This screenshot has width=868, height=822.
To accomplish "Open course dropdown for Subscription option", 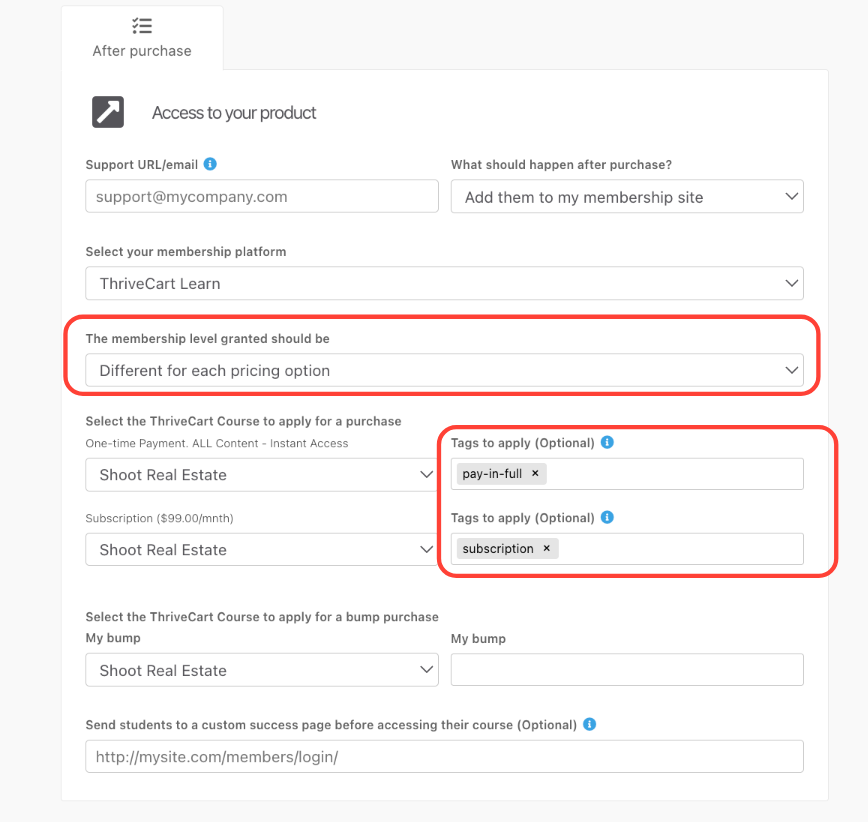I will tap(261, 550).
